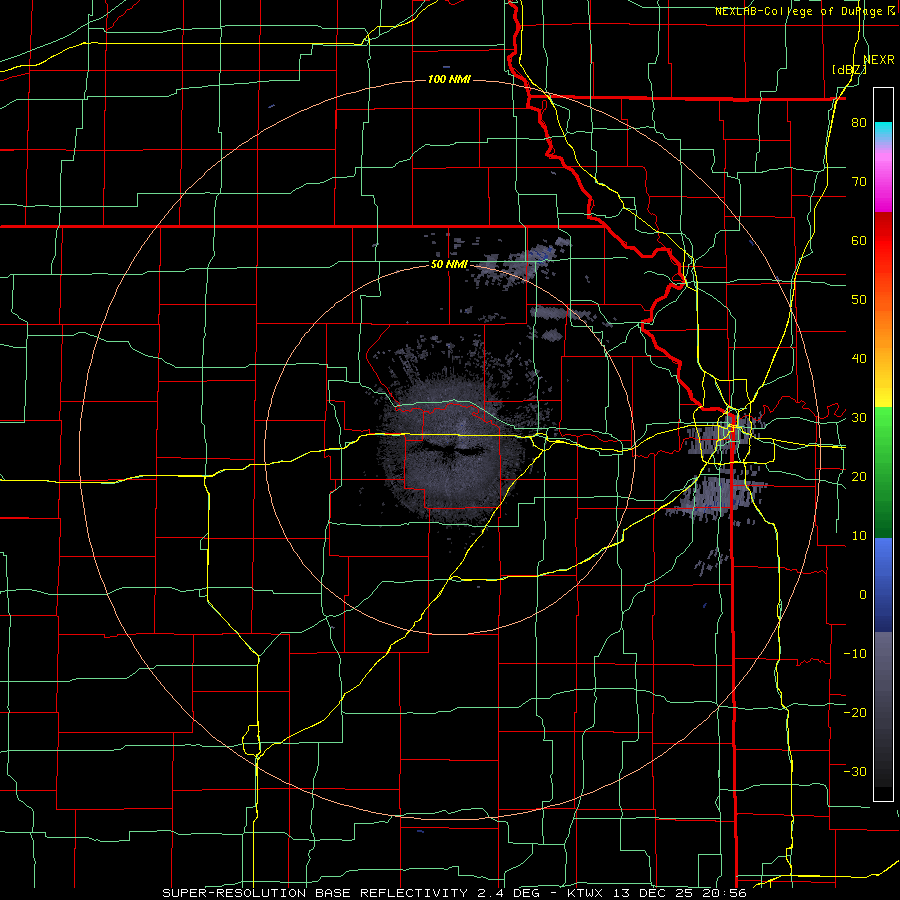Image resolution: width=900 pixels, height=900 pixels.
Task: Click the NEXR label above the color scale
Action: (879, 60)
